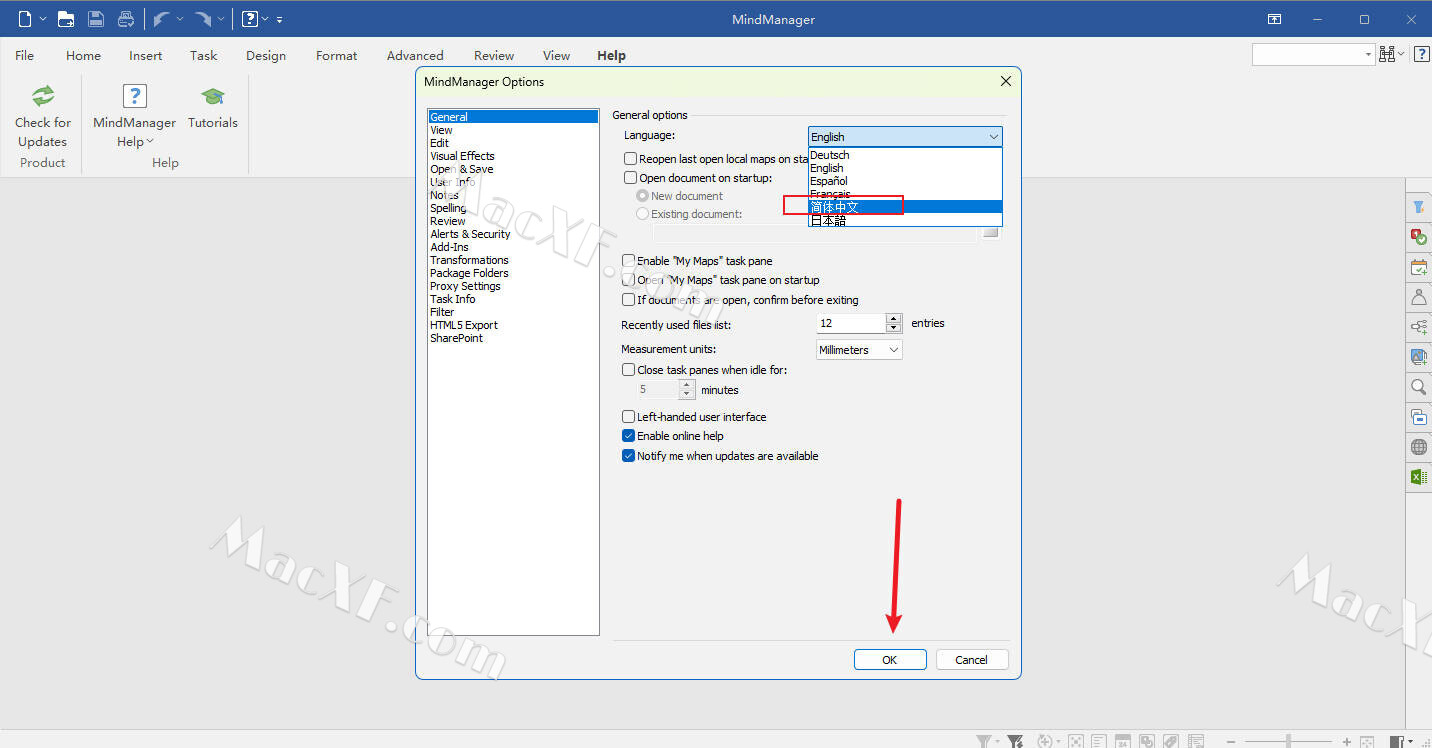Open the Measurement units Millimeters dropdown
Image resolution: width=1432 pixels, height=748 pixels.
(859, 350)
